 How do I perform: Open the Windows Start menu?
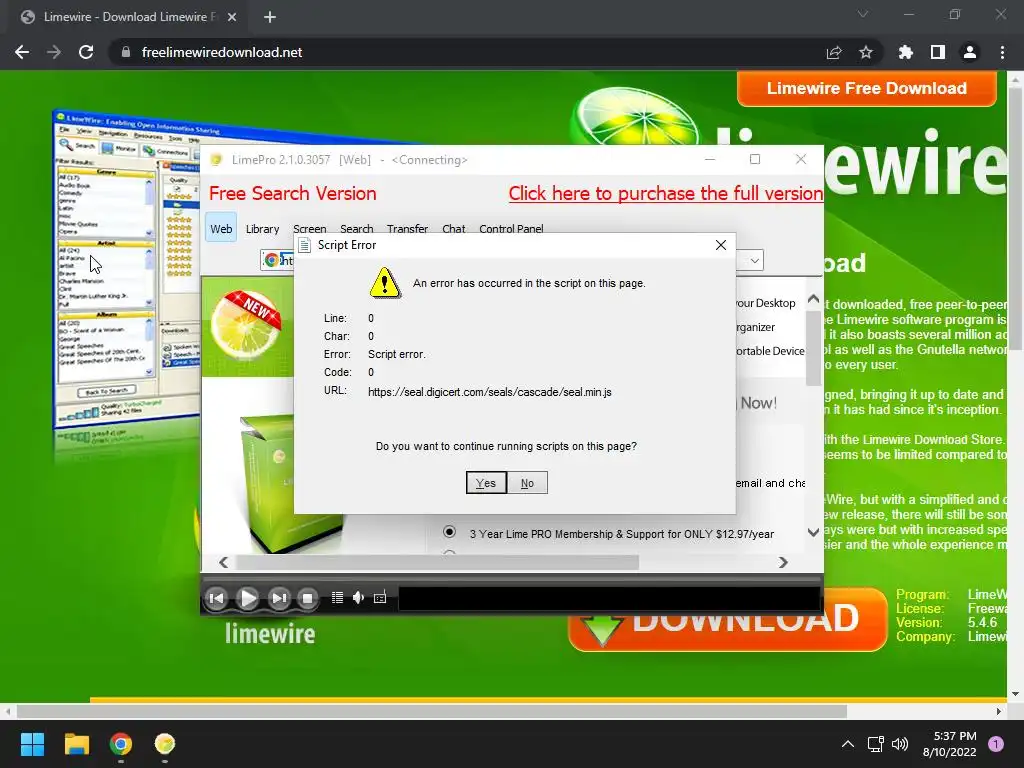coord(32,744)
